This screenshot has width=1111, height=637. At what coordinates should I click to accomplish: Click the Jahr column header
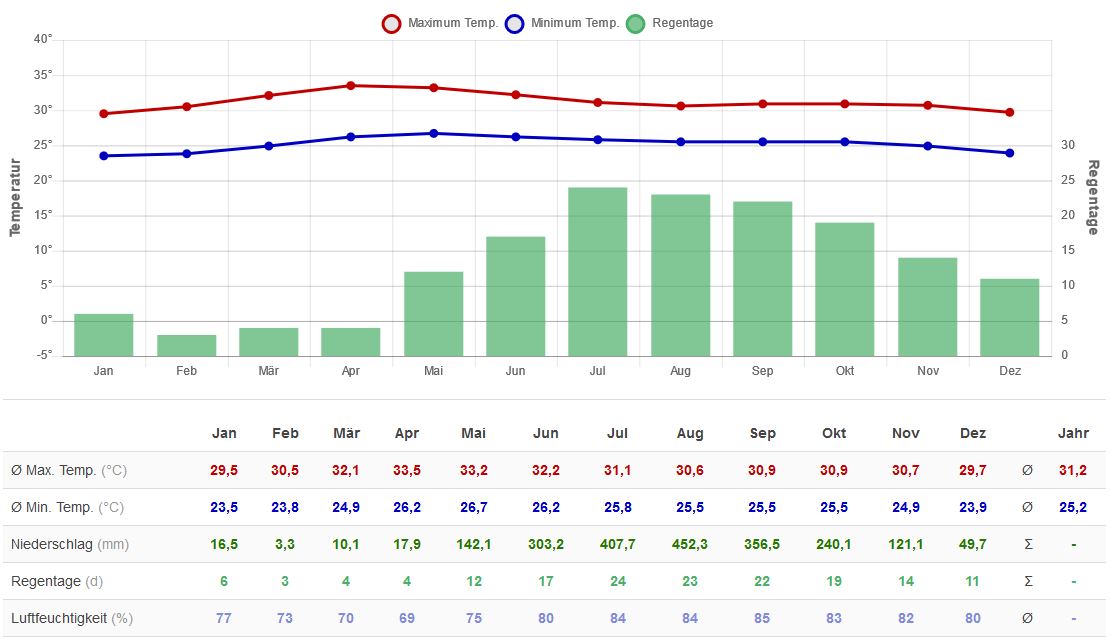click(1073, 433)
